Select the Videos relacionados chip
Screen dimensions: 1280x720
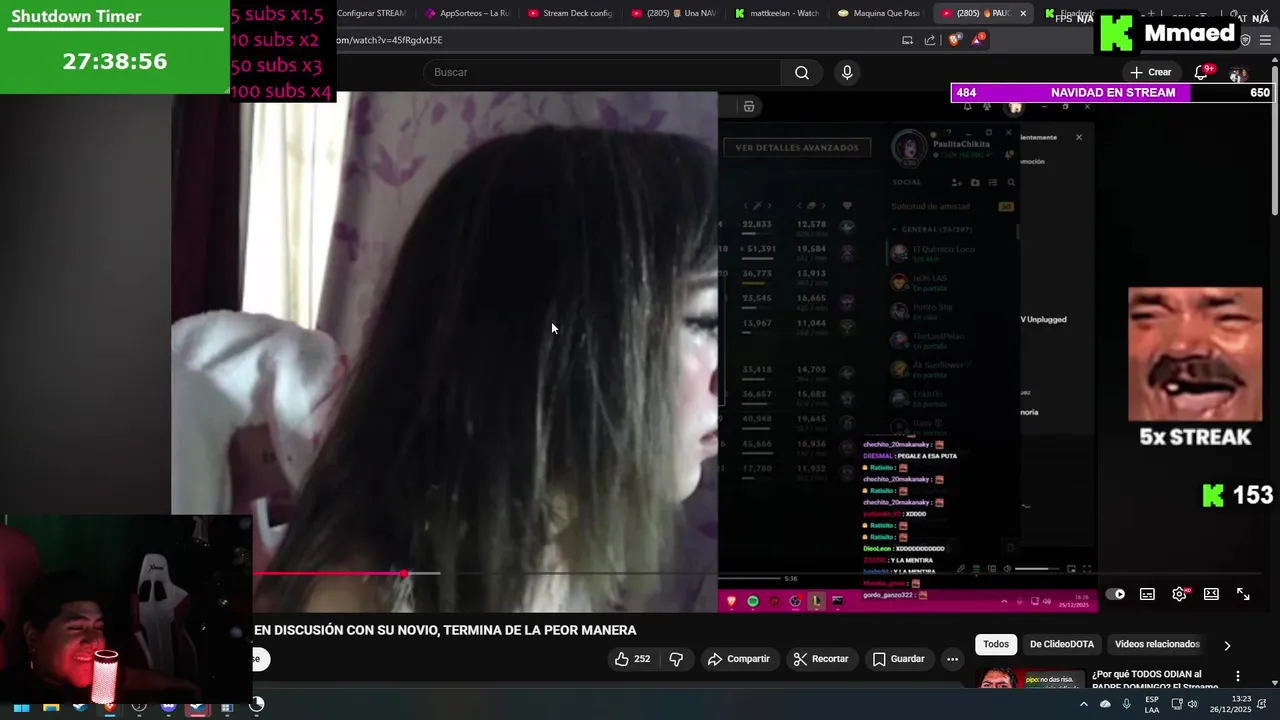click(1157, 644)
